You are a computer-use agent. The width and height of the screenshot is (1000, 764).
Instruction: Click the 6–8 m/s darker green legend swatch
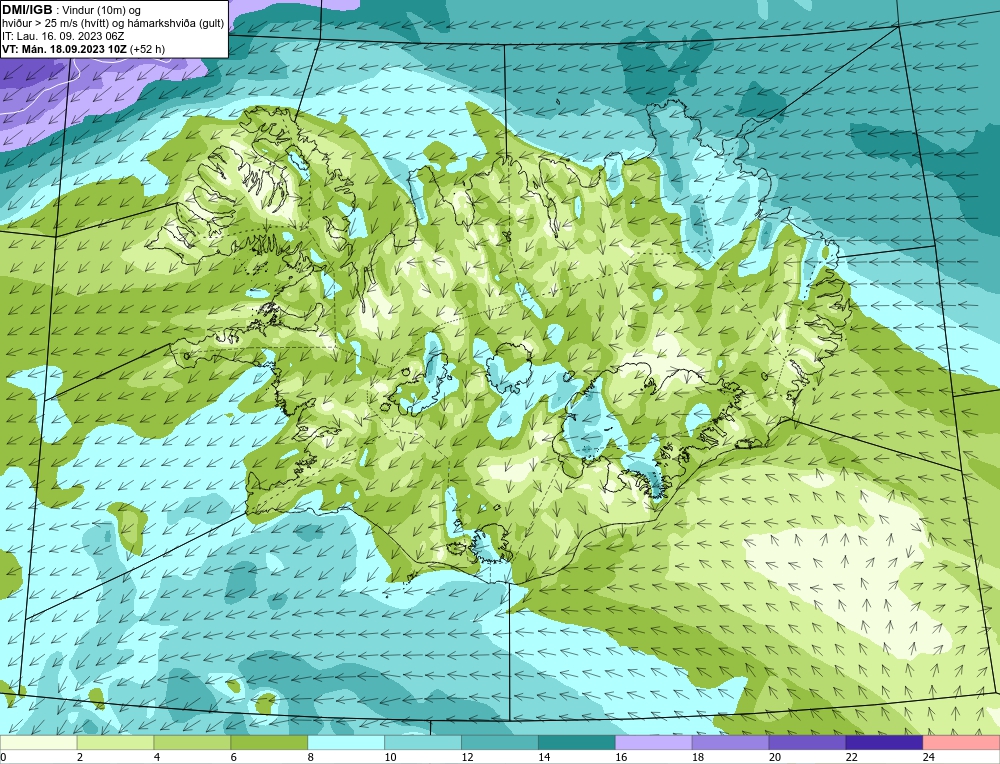click(x=269, y=743)
